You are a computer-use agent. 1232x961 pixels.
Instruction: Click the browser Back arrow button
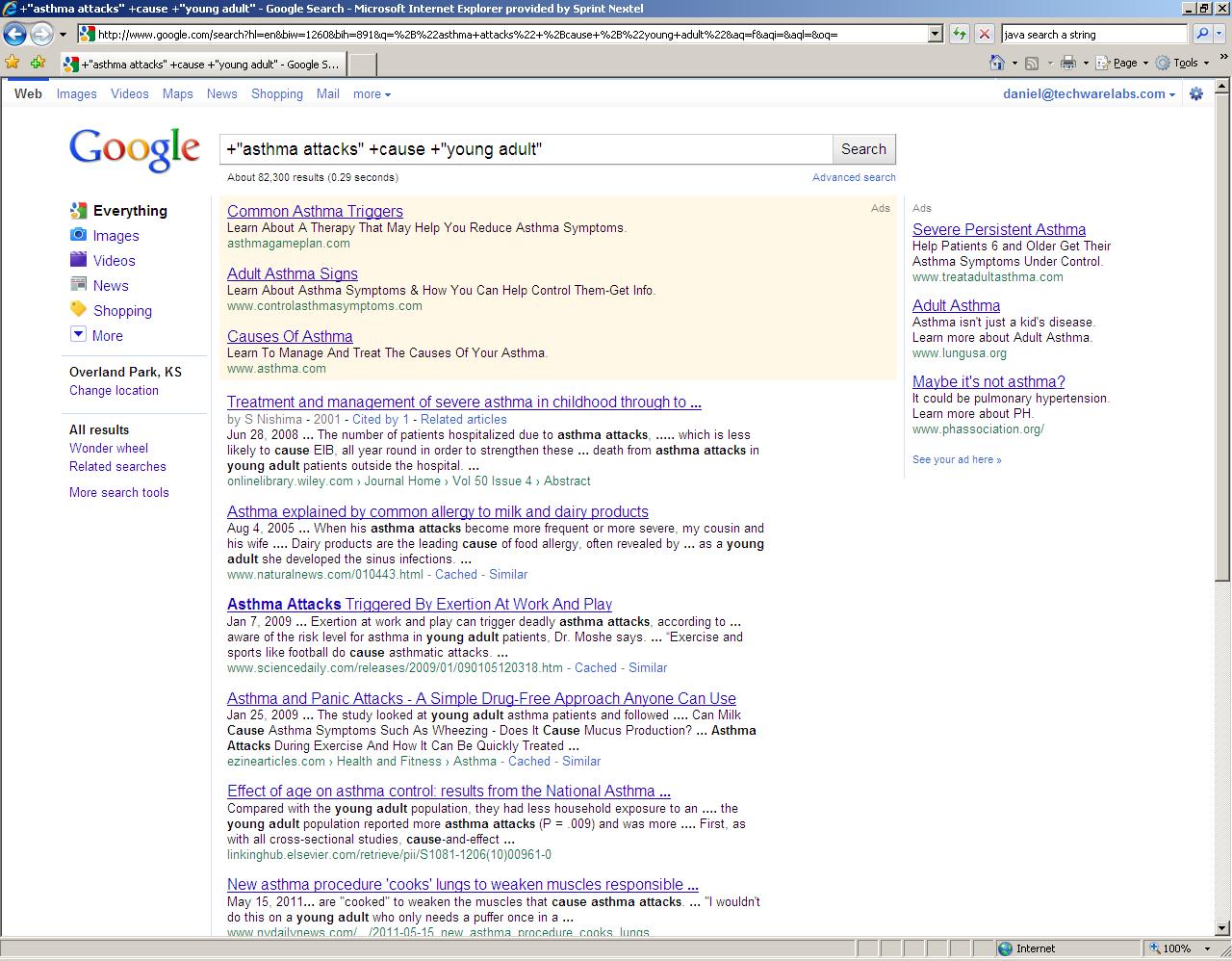[14, 34]
